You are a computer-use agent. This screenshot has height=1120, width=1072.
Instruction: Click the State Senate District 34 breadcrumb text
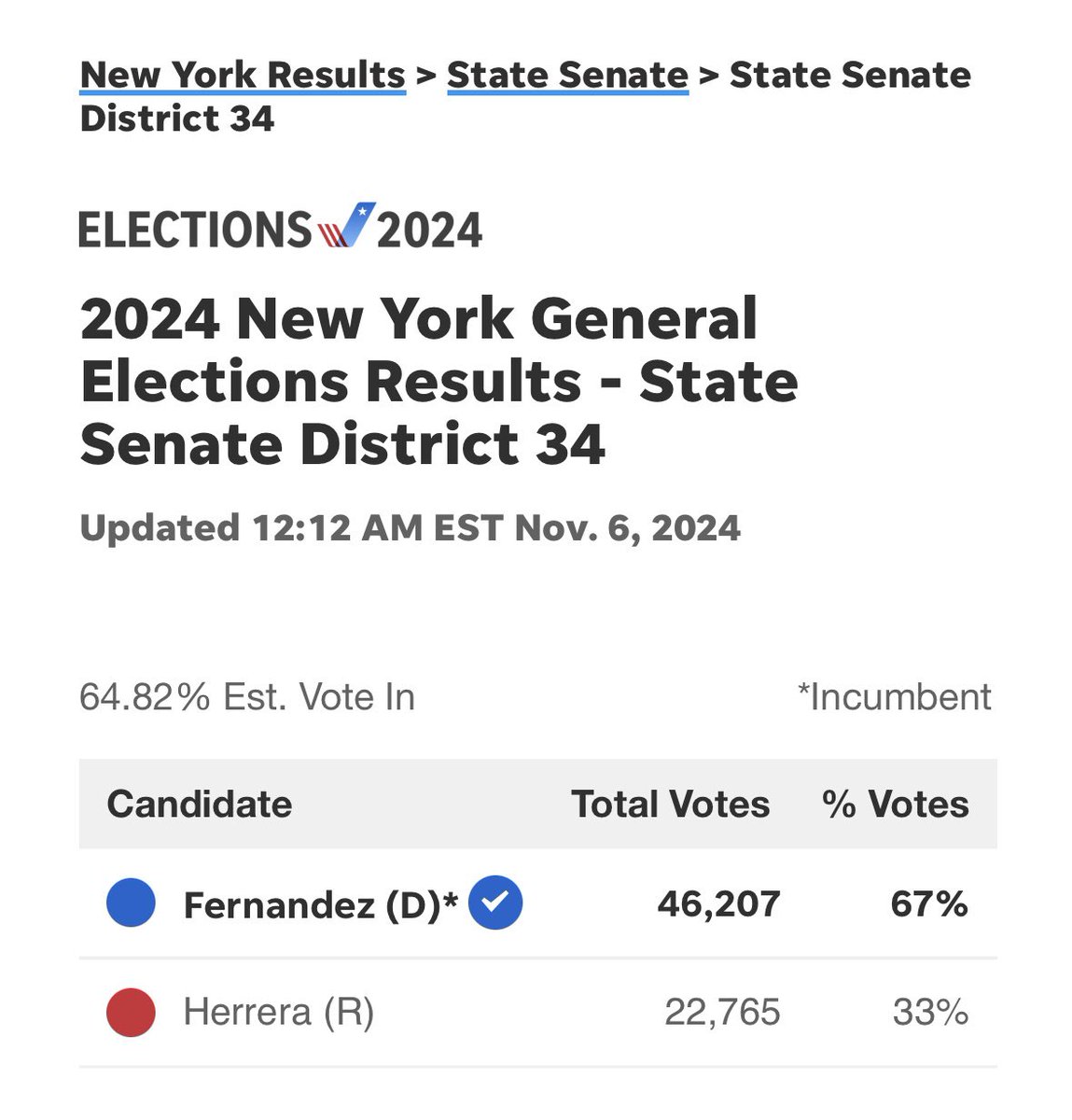click(x=525, y=96)
